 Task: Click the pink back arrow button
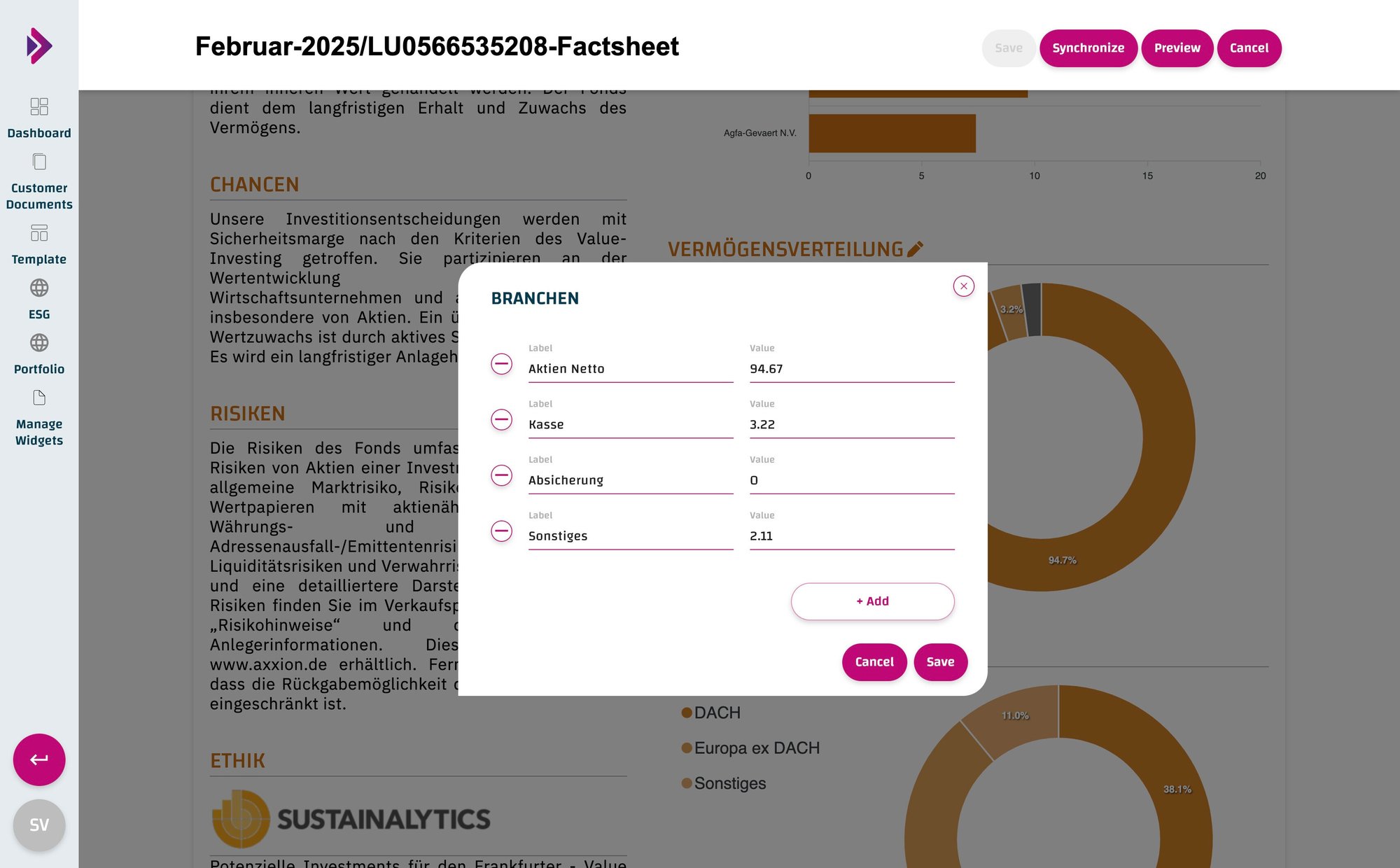coord(39,759)
